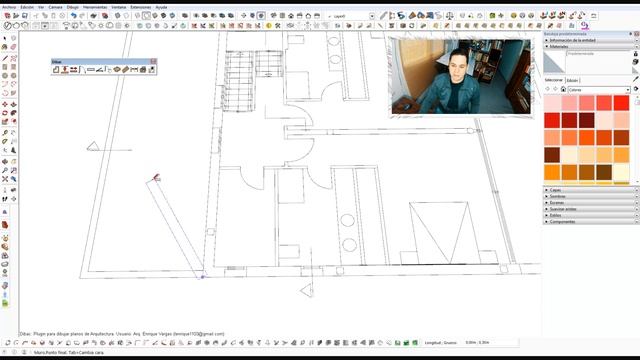Screen dimensions: 640x360
Task: Click the dimension tool in Dibac toolbar
Action: click(134, 70)
